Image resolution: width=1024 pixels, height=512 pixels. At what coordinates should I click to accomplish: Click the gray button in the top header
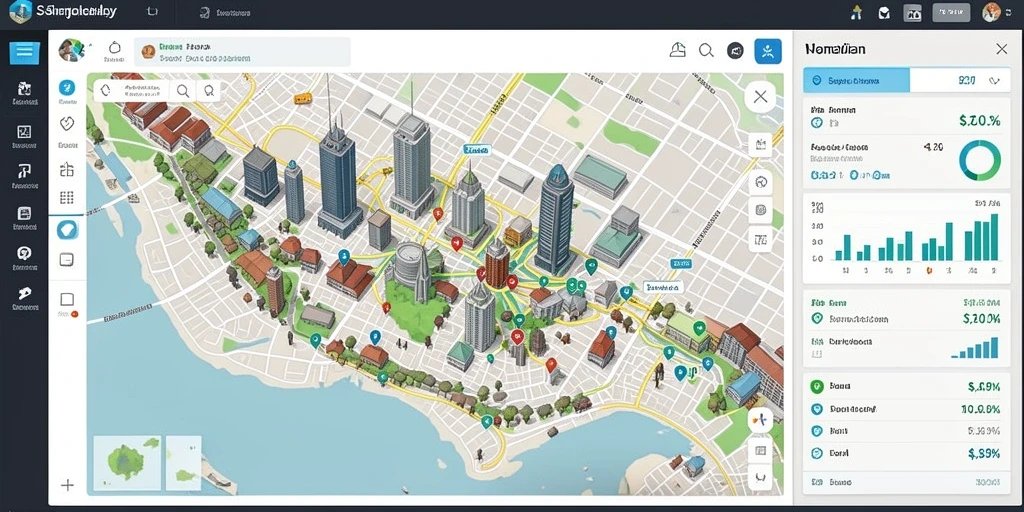pyautogui.click(x=951, y=12)
